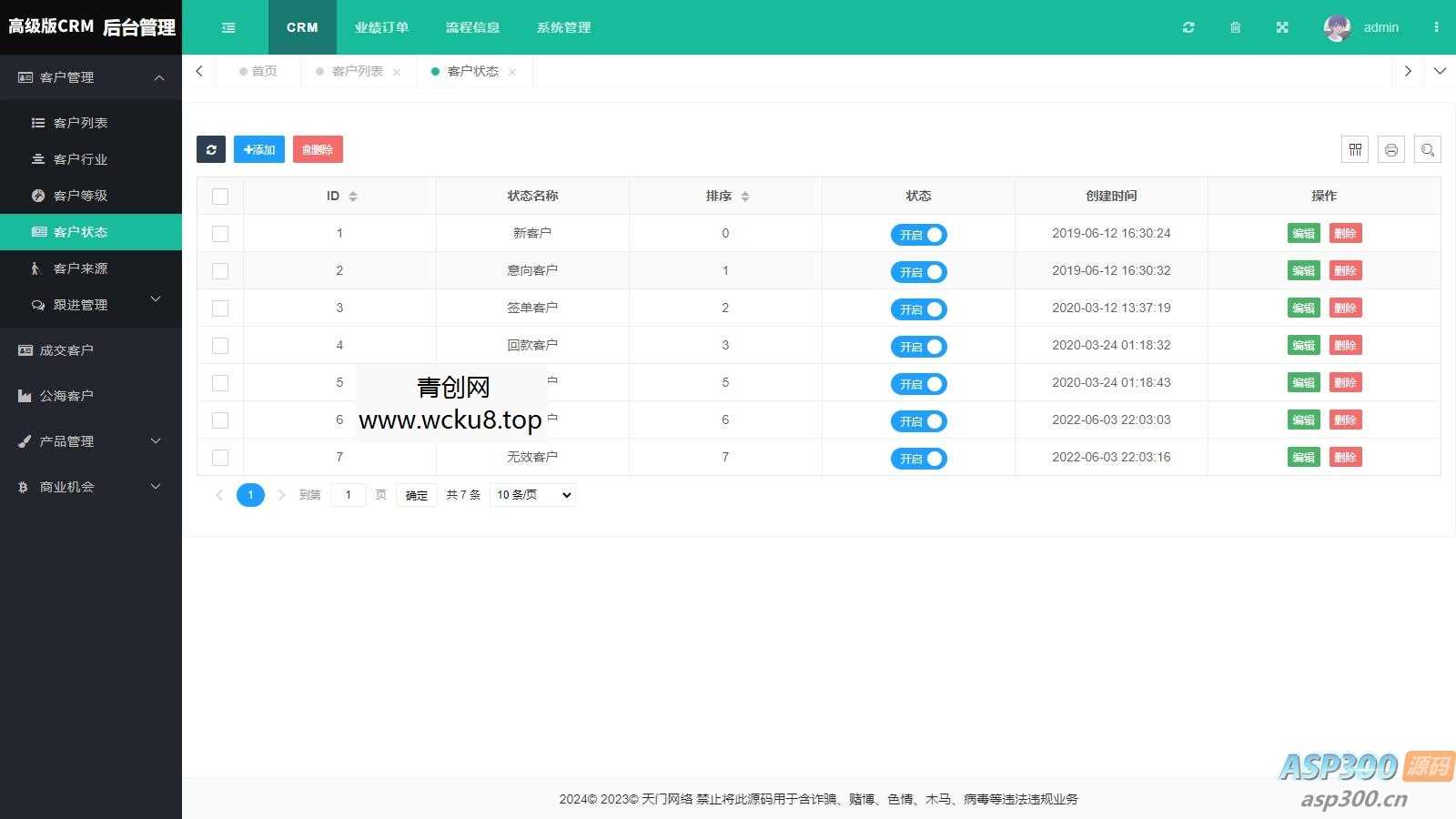Image resolution: width=1456 pixels, height=819 pixels.
Task: Open the 10 条/页 page size dropdown
Action: pos(531,495)
